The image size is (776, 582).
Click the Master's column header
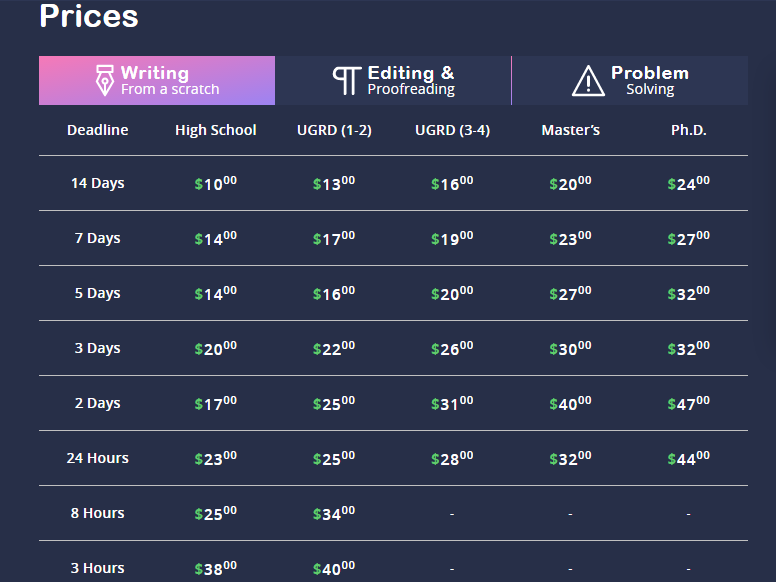pos(571,130)
